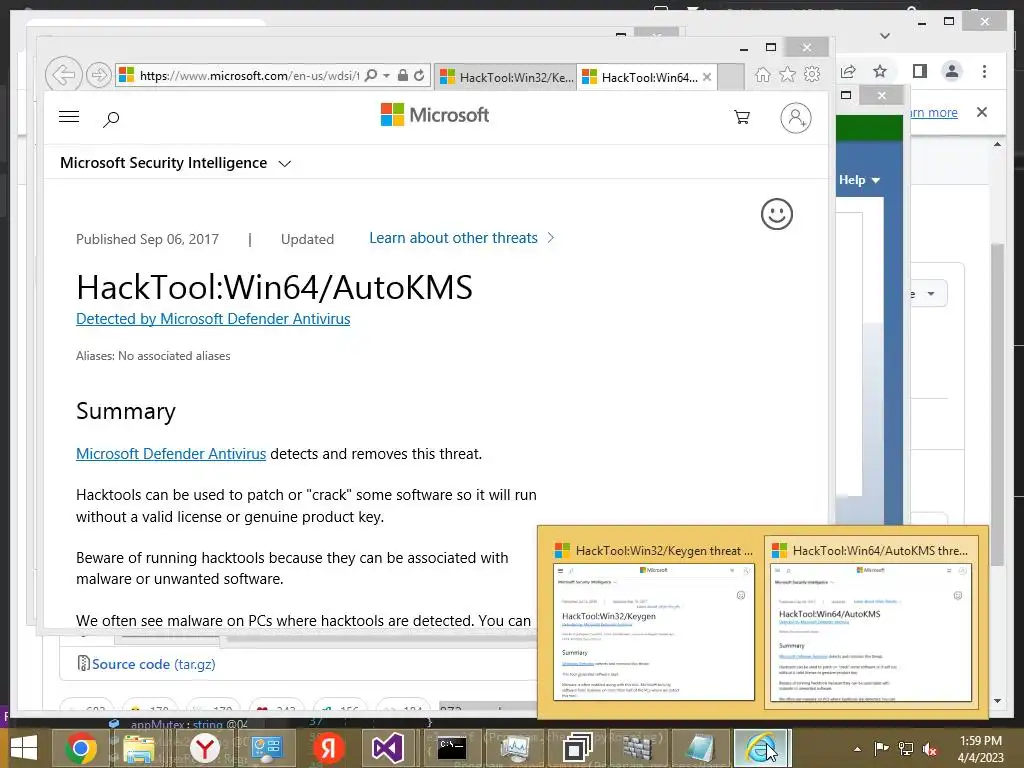Open the Notepad taskbar icon
1024x768 pixels.
pos(699,748)
